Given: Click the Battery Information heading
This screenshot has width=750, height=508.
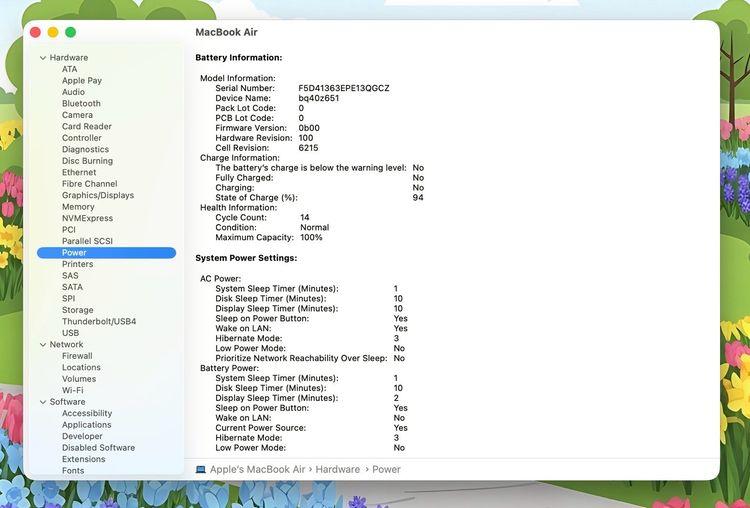Looking at the screenshot, I should [x=239, y=58].
